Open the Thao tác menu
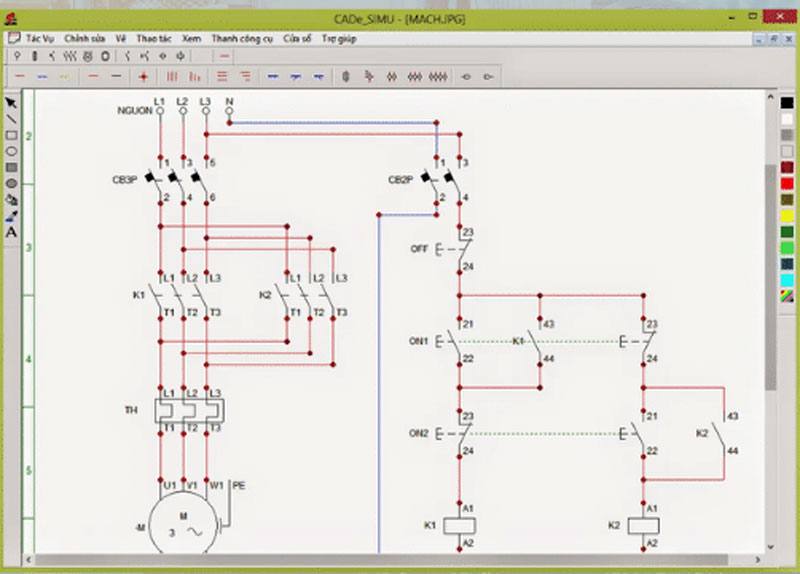Viewport: 800px width, 574px height. (x=154, y=39)
